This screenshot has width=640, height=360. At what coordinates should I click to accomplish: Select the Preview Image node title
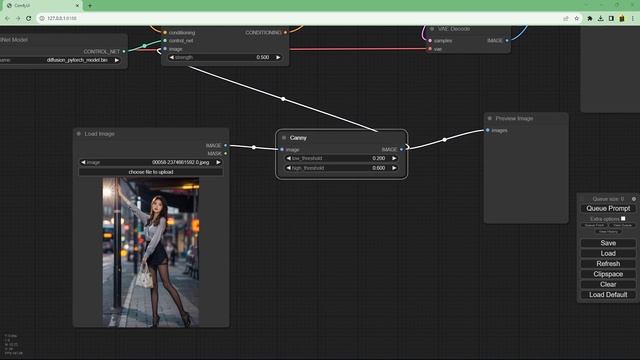coord(514,118)
